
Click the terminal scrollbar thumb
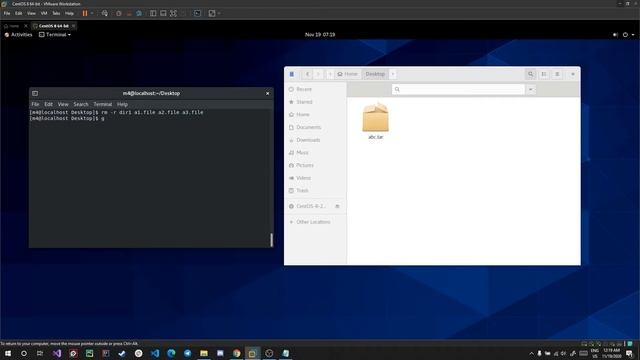coord(271,240)
